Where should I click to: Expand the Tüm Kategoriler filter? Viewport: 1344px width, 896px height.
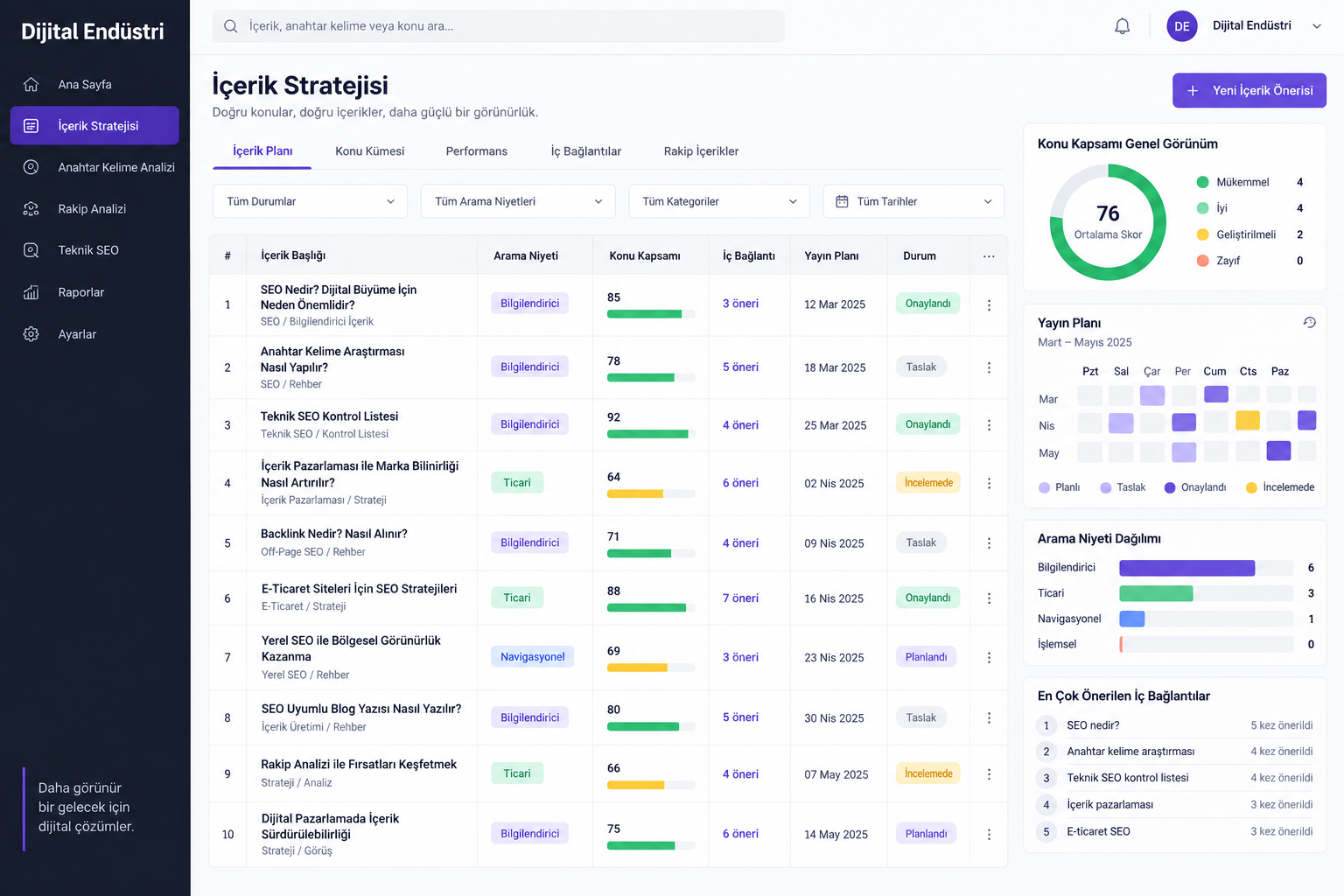pyautogui.click(x=719, y=201)
